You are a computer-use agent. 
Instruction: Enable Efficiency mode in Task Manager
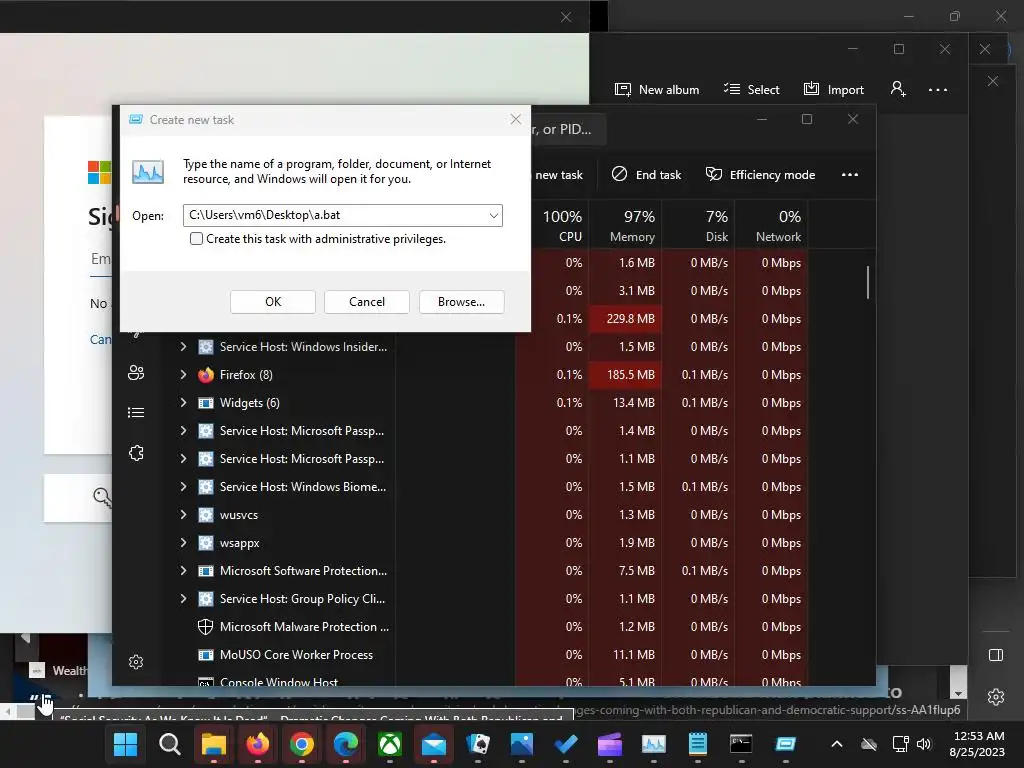(761, 175)
